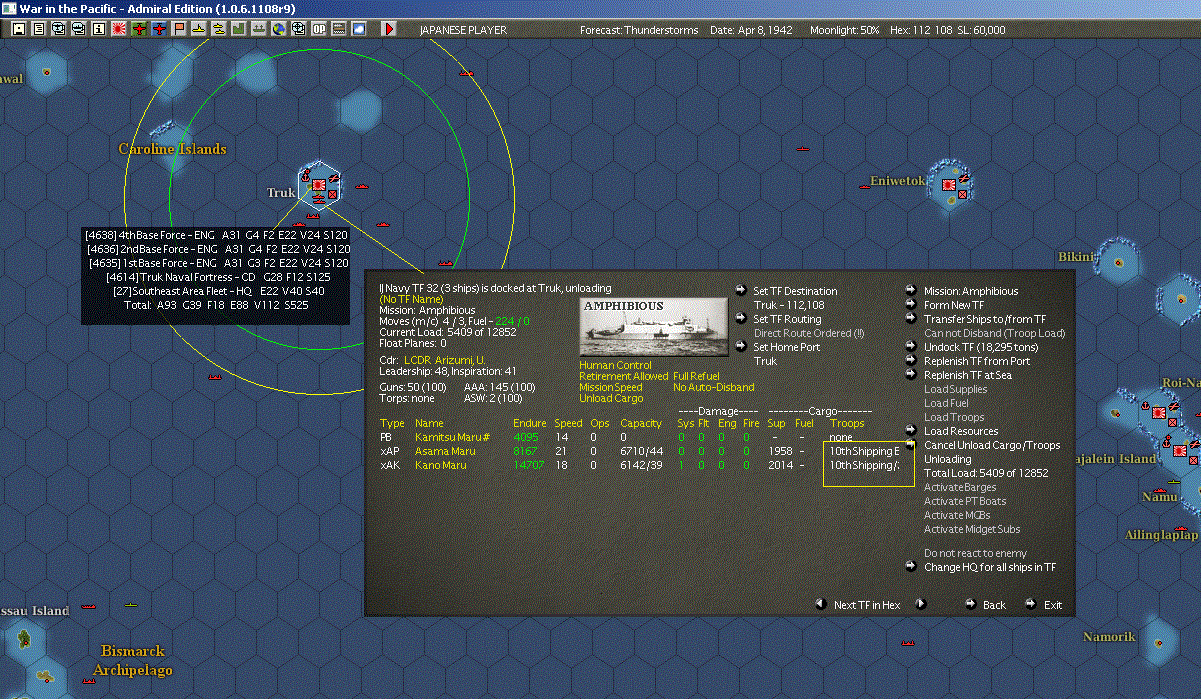
Task: Click the Bismarck Archipelago map label
Action: 133,660
